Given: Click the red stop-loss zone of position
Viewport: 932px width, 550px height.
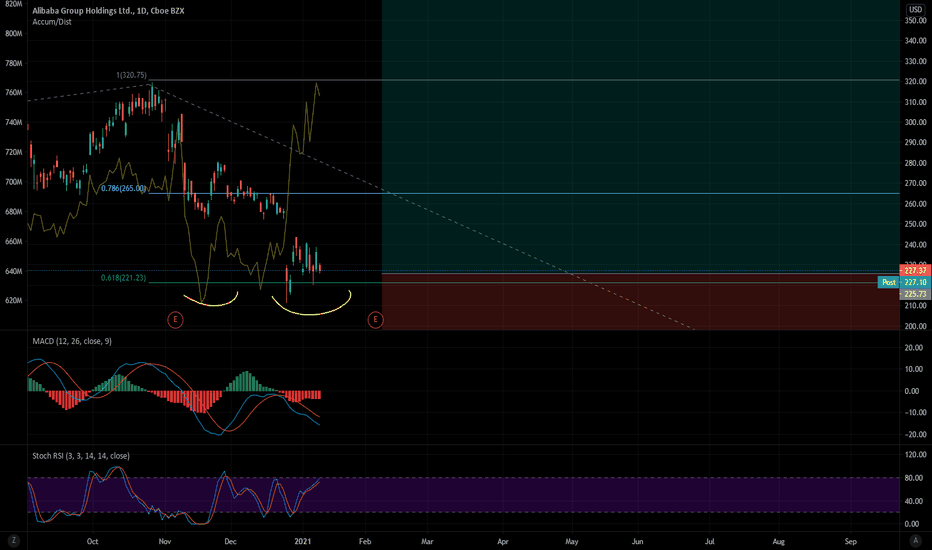Looking at the screenshot, I should point(641,301).
